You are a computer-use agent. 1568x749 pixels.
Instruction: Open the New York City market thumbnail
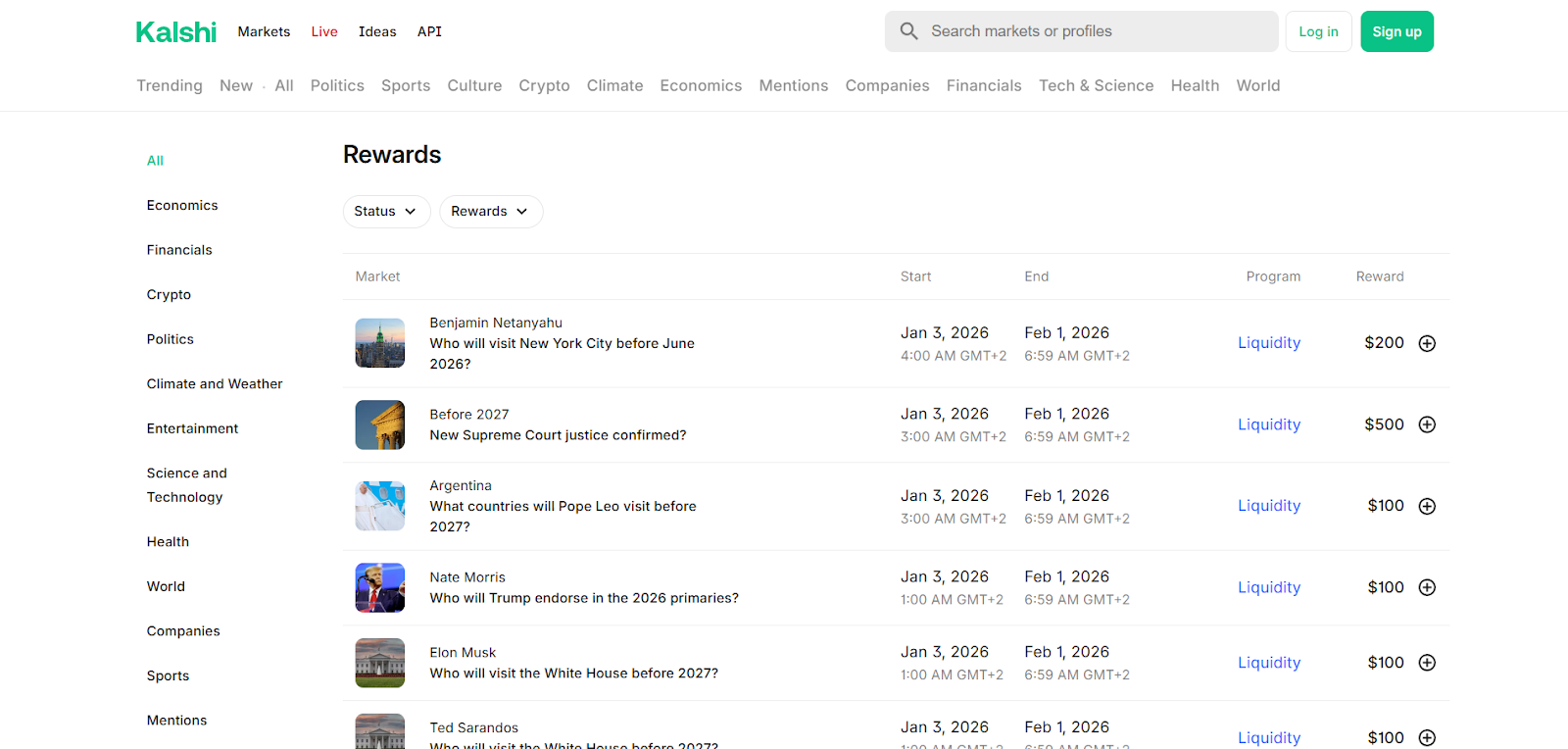380,343
